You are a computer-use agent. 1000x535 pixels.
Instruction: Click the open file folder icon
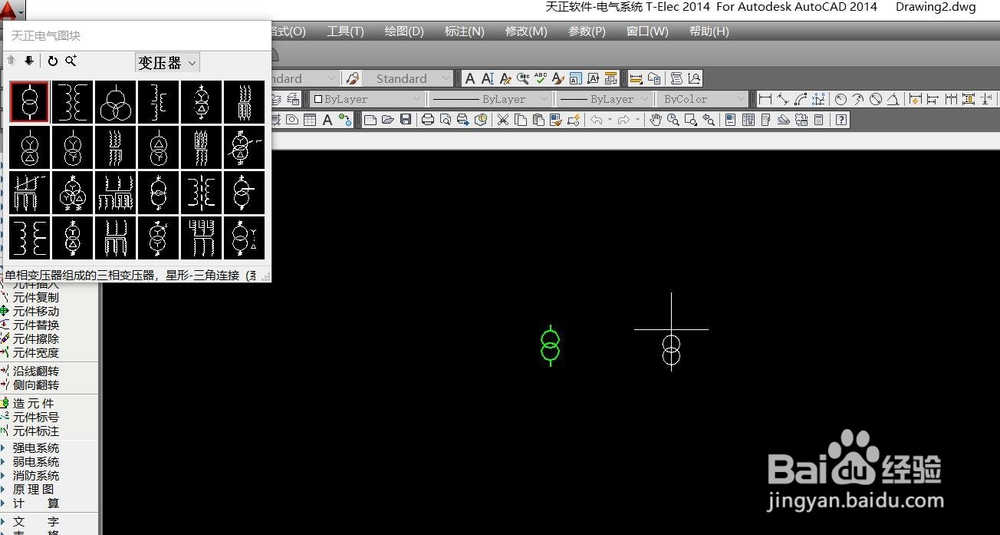(388, 119)
